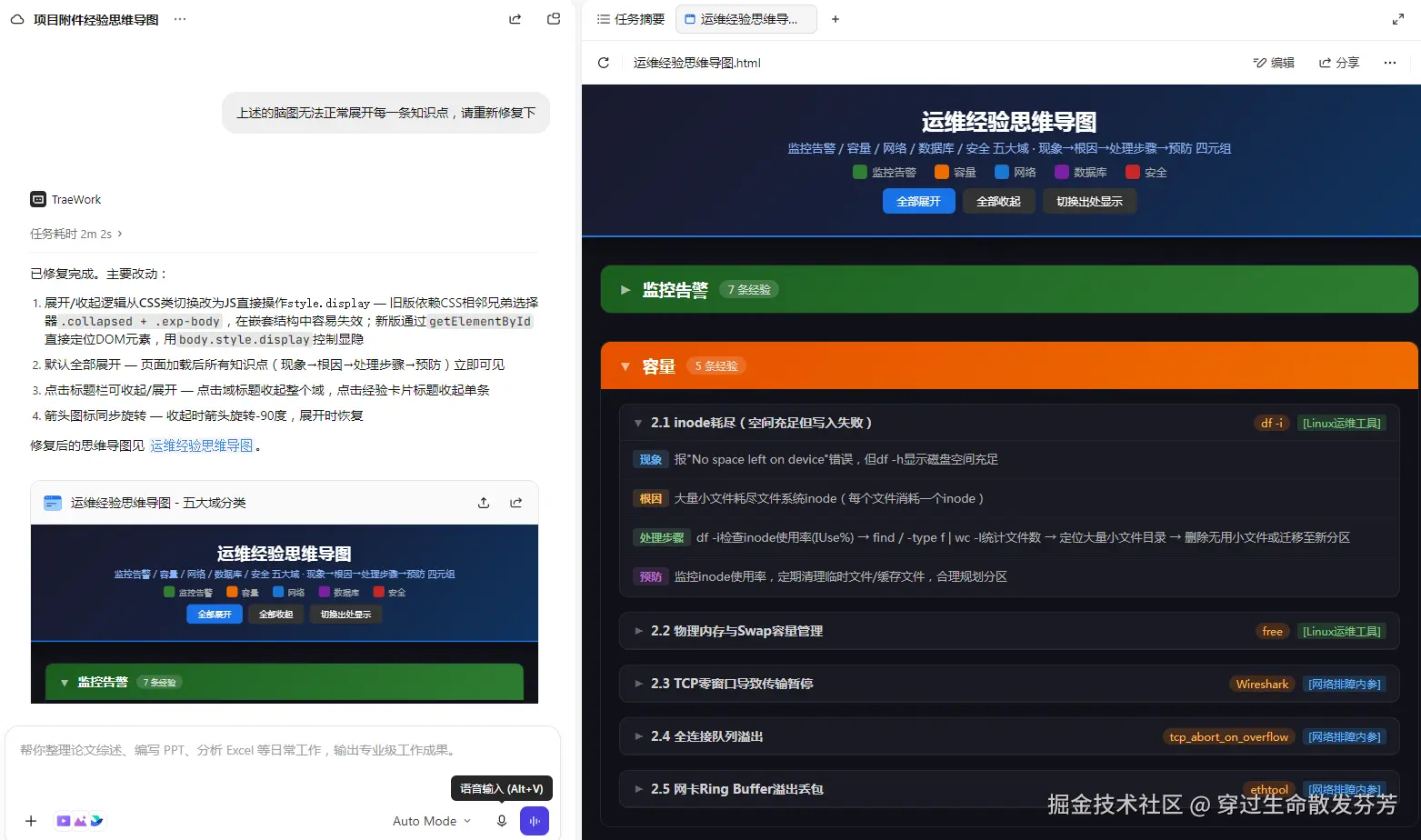Open the skills icon group beside the plus
This screenshot has width=1421, height=840.
pyautogui.click(x=80, y=821)
